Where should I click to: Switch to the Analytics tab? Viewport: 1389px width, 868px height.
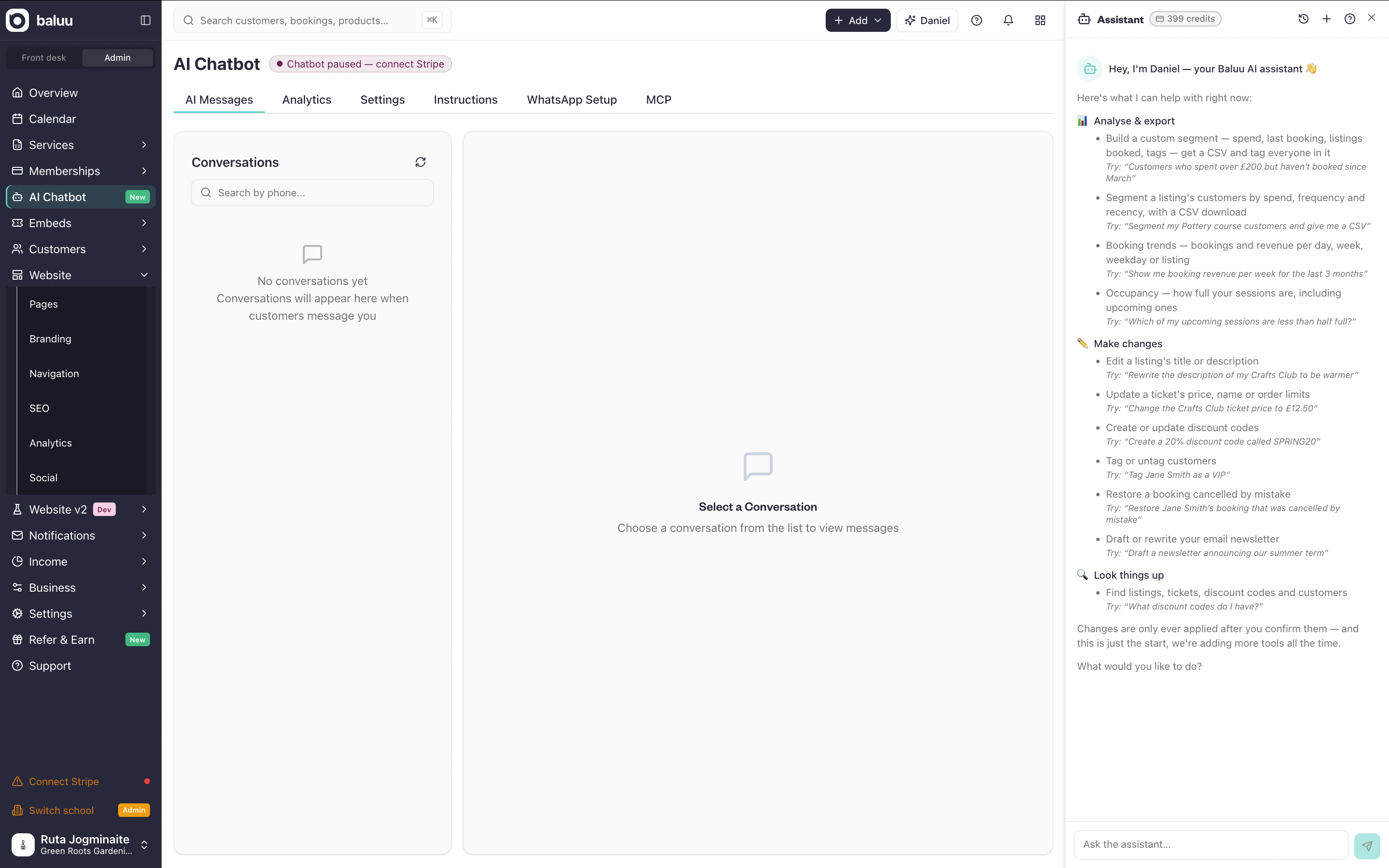pyautogui.click(x=307, y=100)
